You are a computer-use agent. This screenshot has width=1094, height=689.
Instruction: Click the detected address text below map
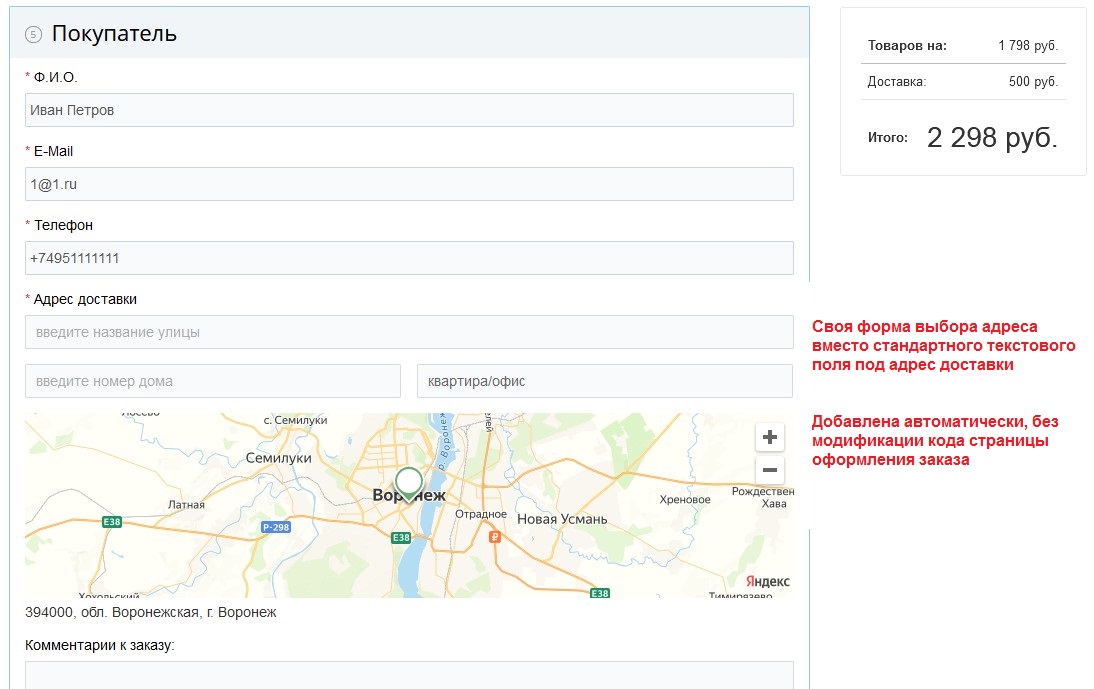(x=151, y=612)
